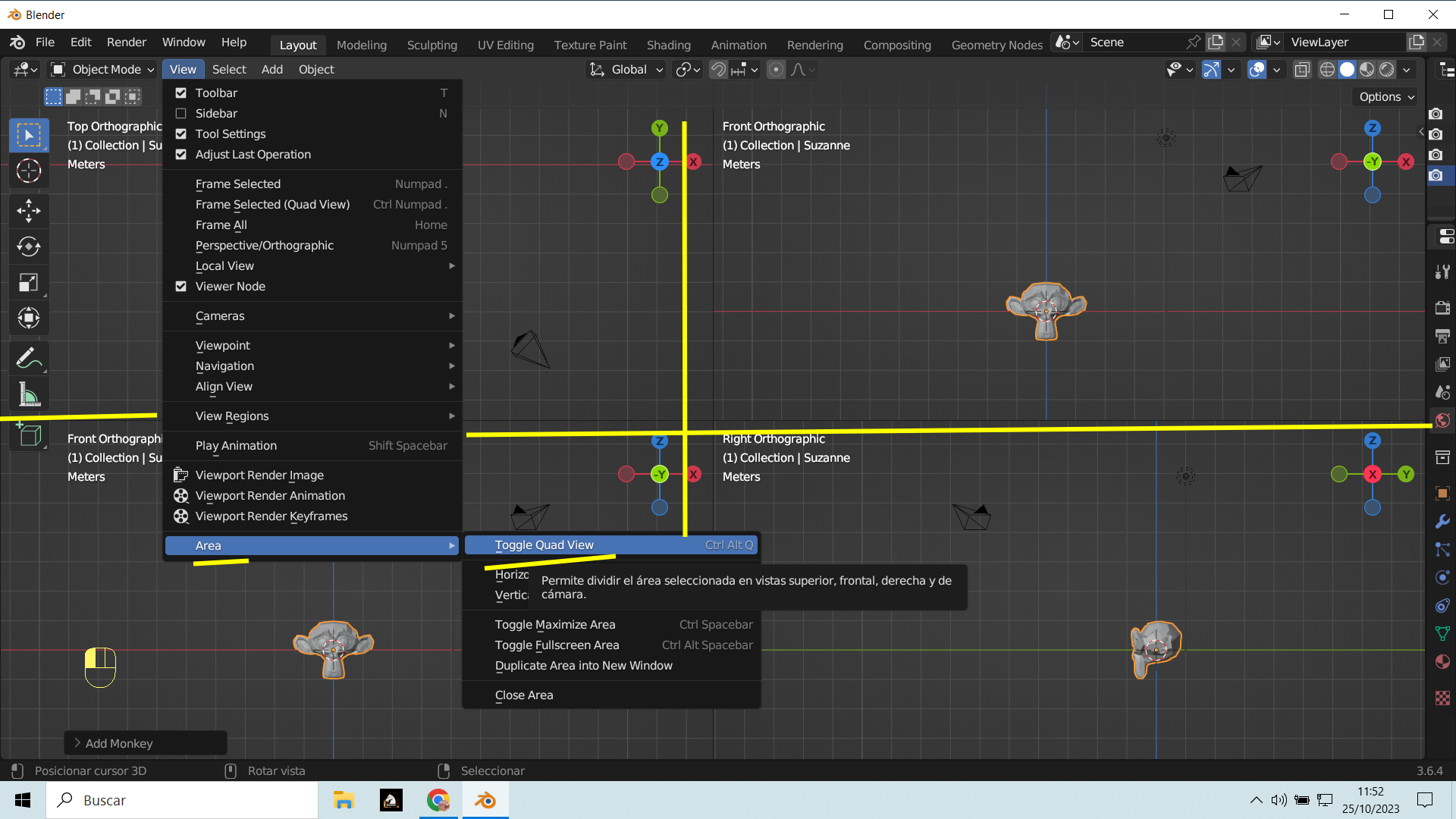Switch to the Sculpting workspace tab

click(x=431, y=45)
